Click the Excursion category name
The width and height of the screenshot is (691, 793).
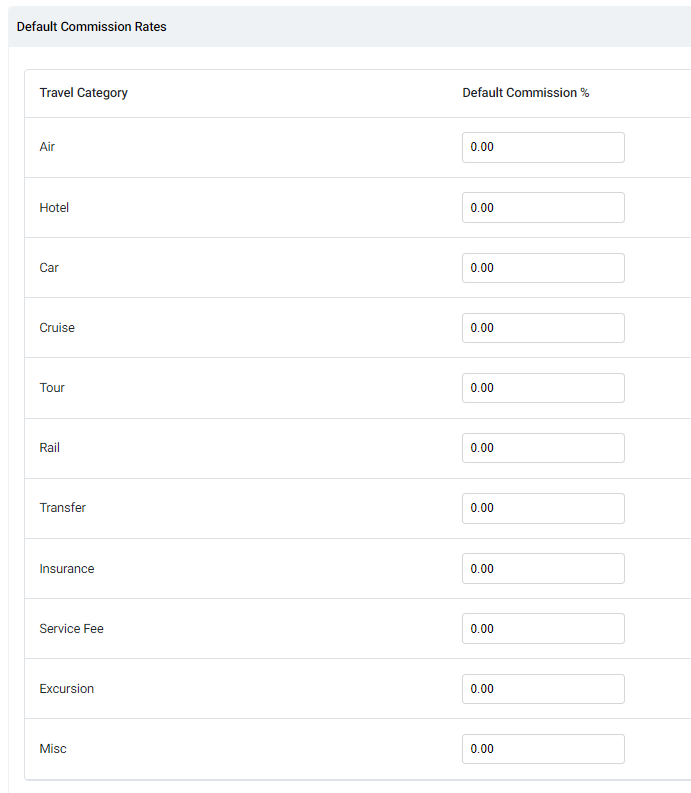67,689
